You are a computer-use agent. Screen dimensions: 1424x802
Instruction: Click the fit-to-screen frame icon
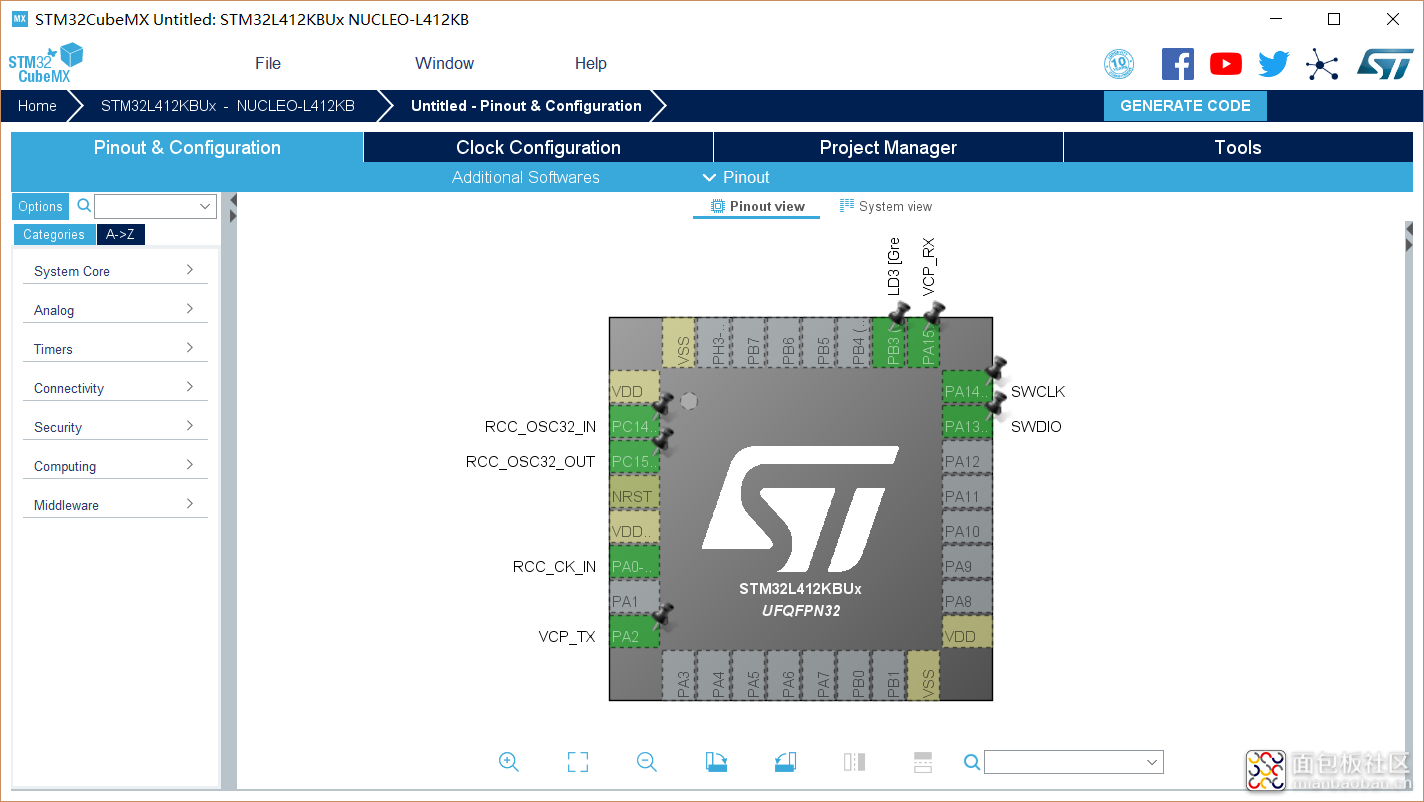(x=578, y=762)
